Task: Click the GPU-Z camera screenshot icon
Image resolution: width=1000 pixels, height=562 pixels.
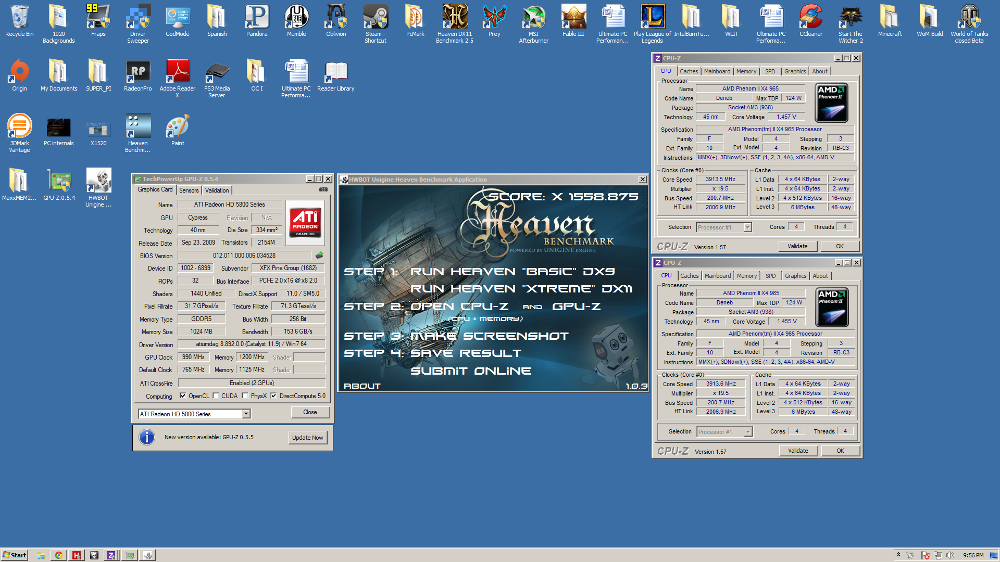Action: click(323, 189)
